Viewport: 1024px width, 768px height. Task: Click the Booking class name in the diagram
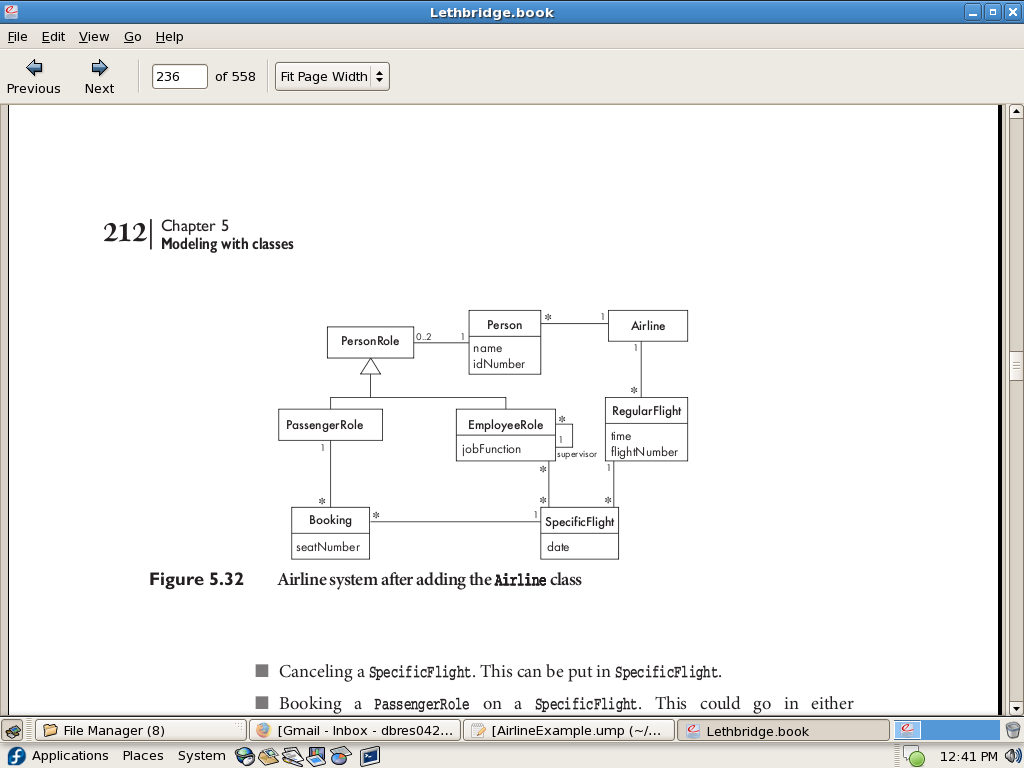point(330,520)
